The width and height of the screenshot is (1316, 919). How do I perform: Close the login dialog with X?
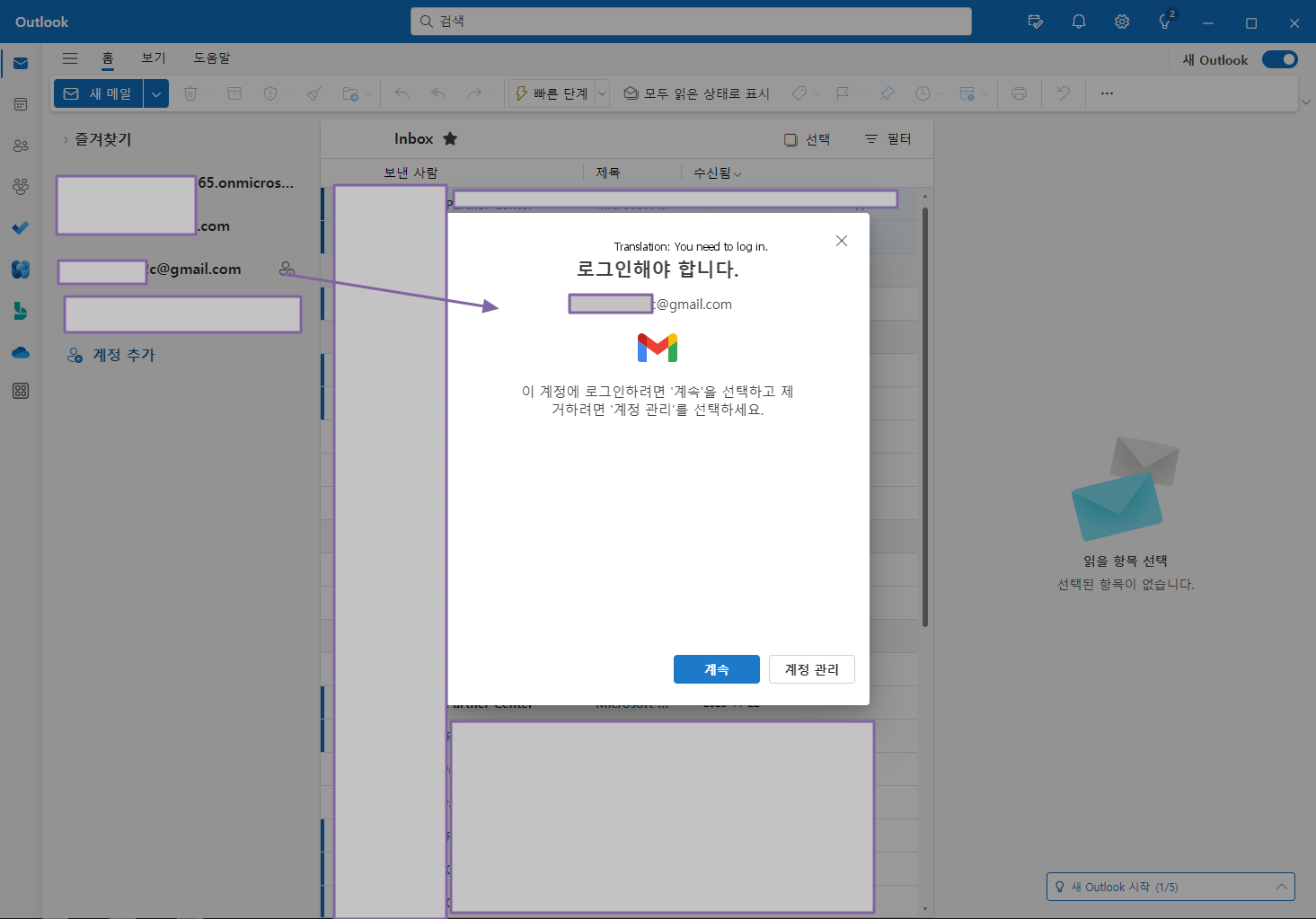coord(842,241)
